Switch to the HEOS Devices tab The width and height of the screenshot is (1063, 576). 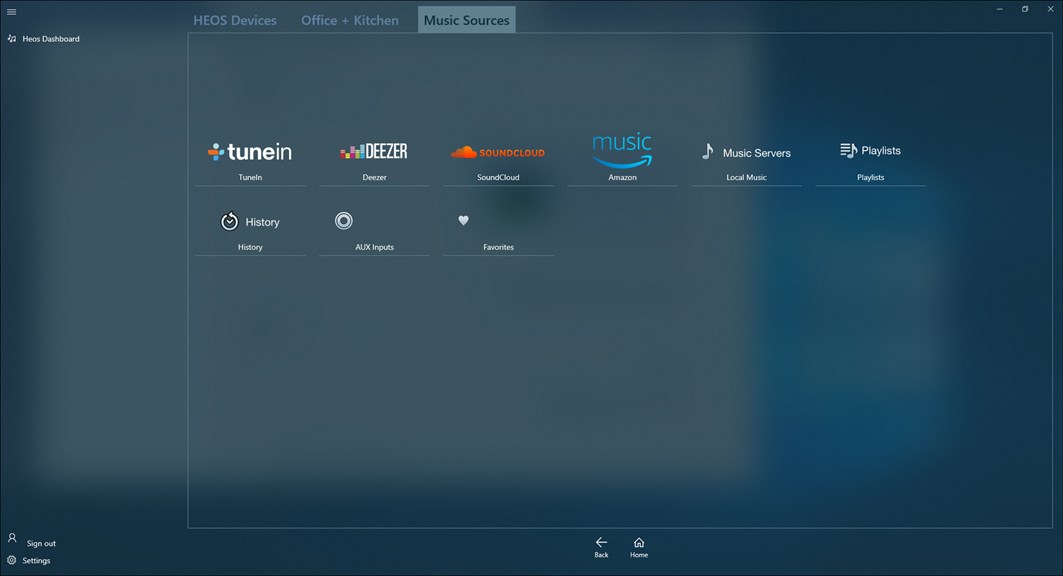pyautogui.click(x=235, y=20)
